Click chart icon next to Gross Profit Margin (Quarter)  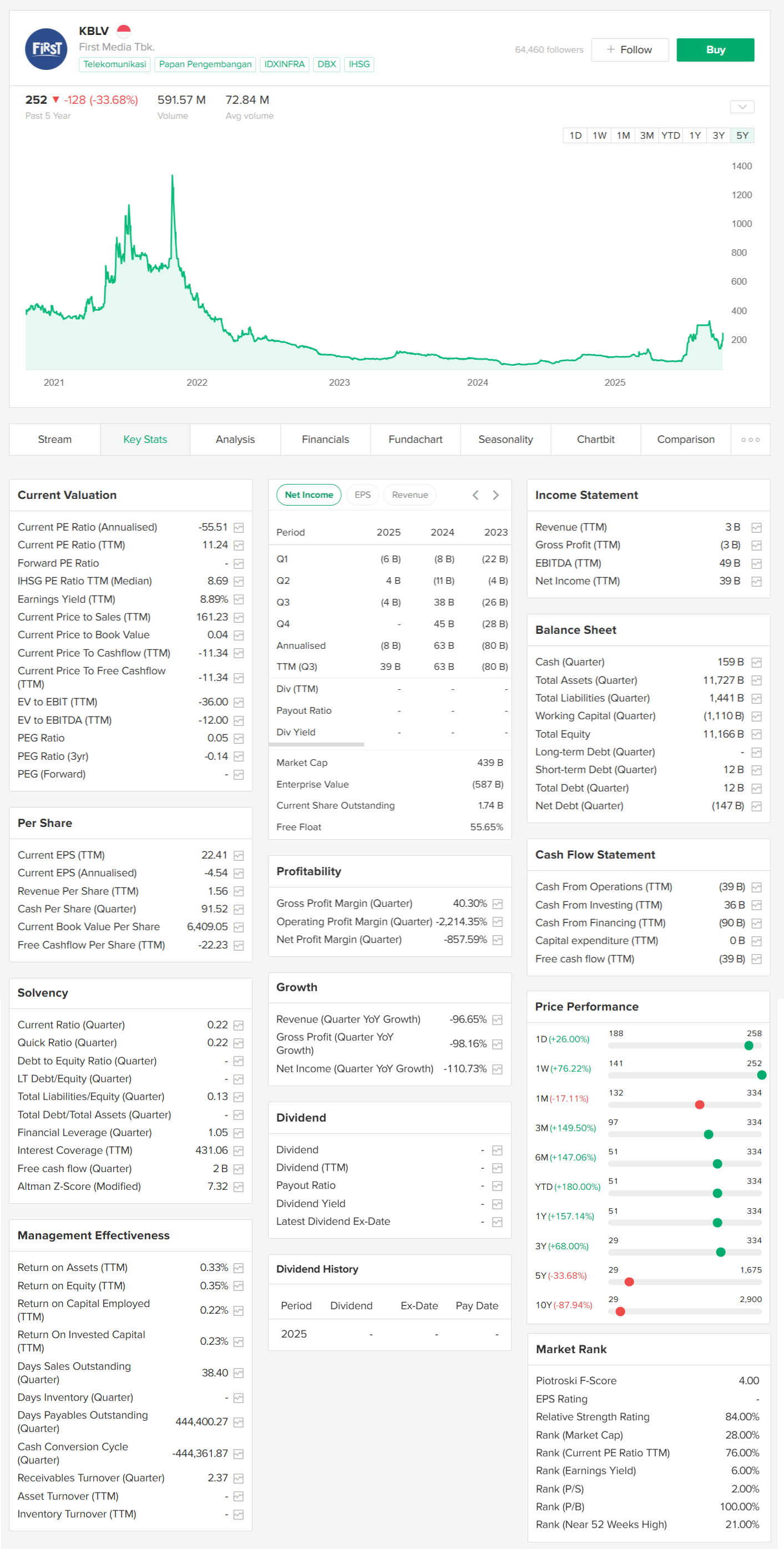(497, 904)
